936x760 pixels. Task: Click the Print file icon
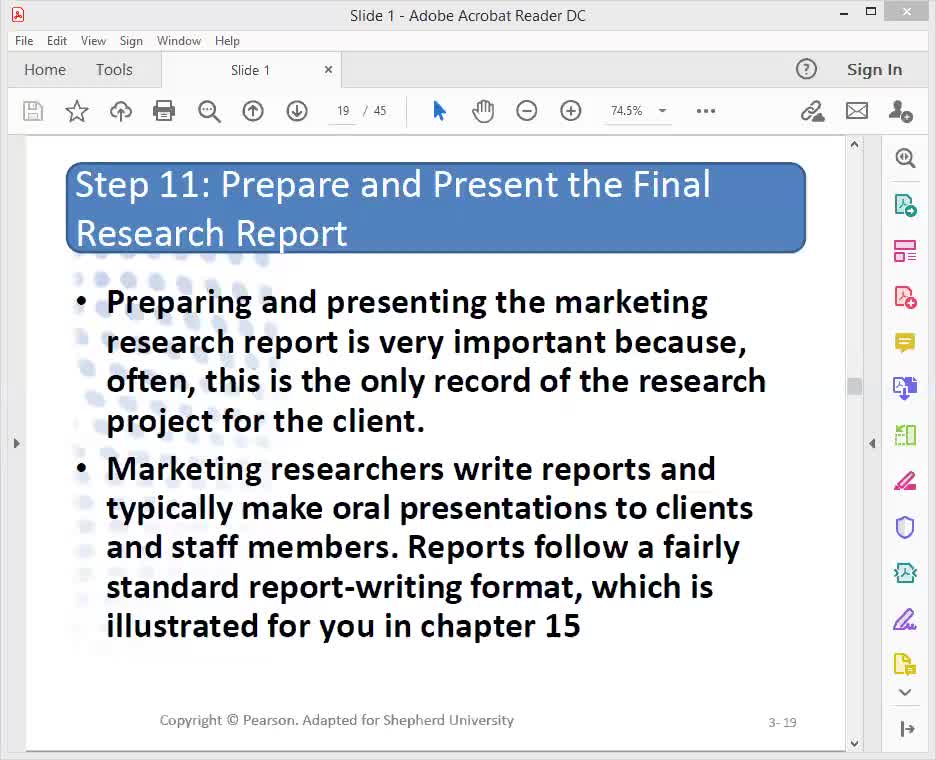point(164,111)
